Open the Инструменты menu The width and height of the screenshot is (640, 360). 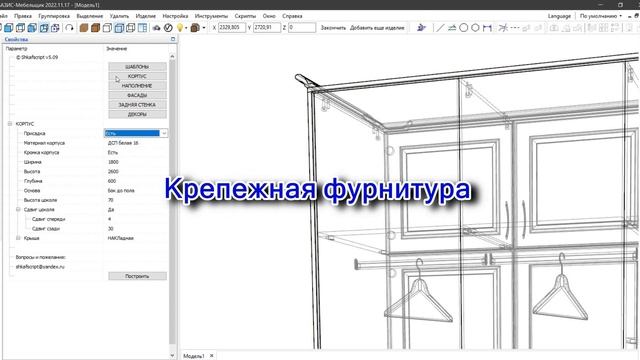tap(211, 16)
